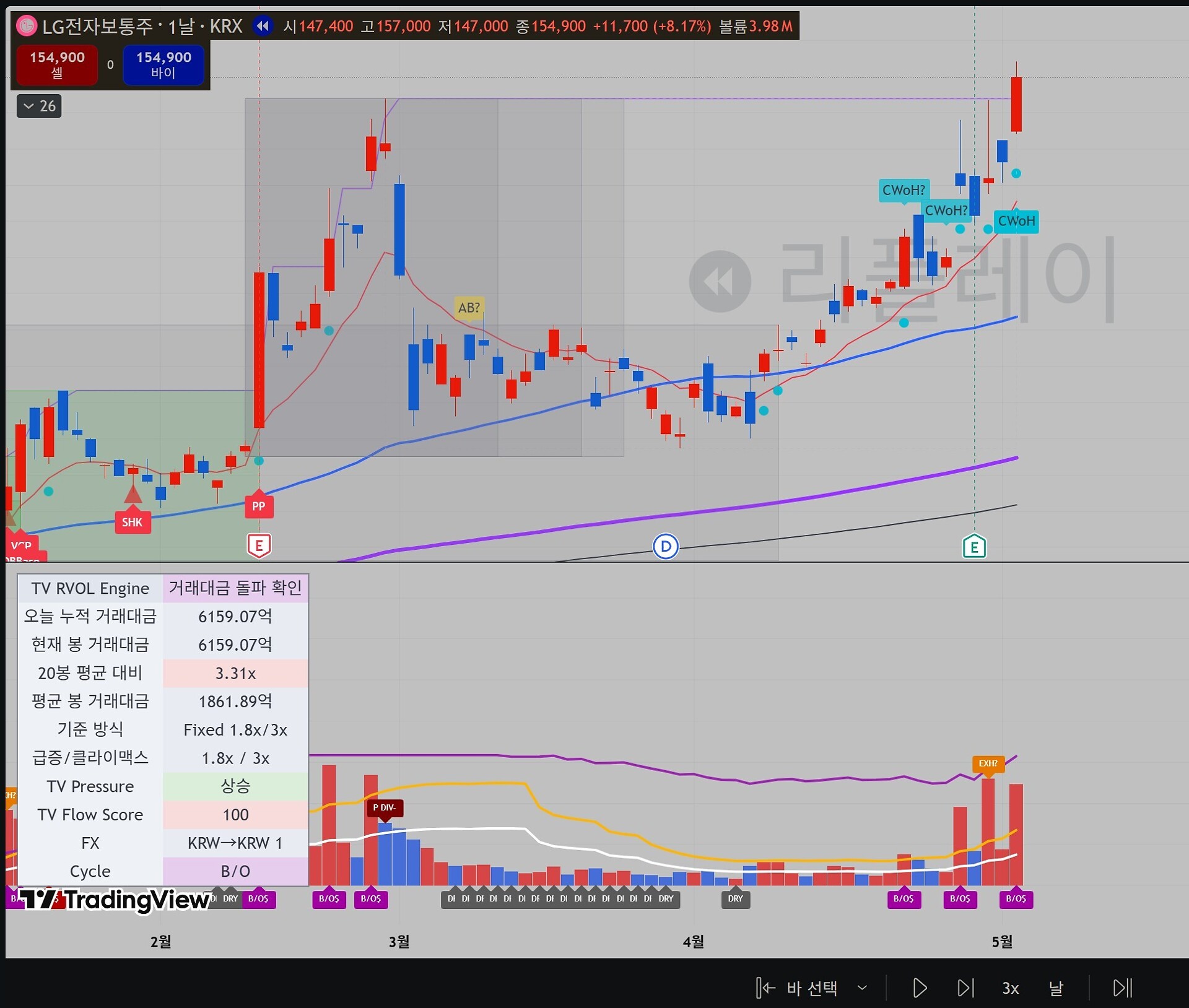Click the open price 시147,400 value

click(318, 26)
